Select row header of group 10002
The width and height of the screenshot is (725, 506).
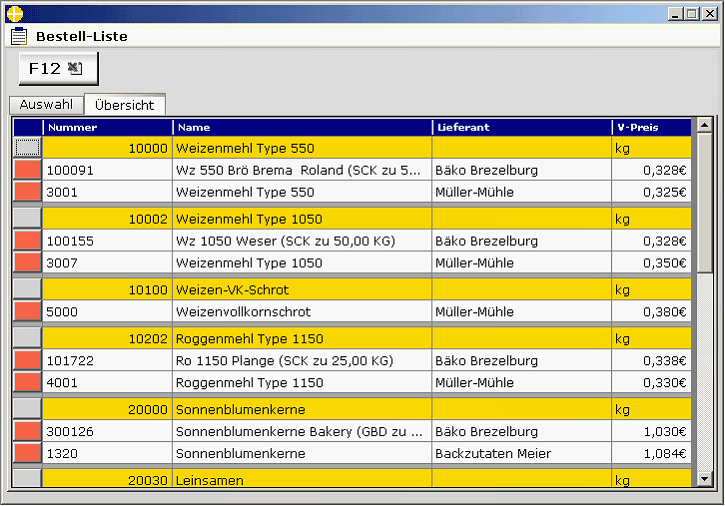[28, 218]
